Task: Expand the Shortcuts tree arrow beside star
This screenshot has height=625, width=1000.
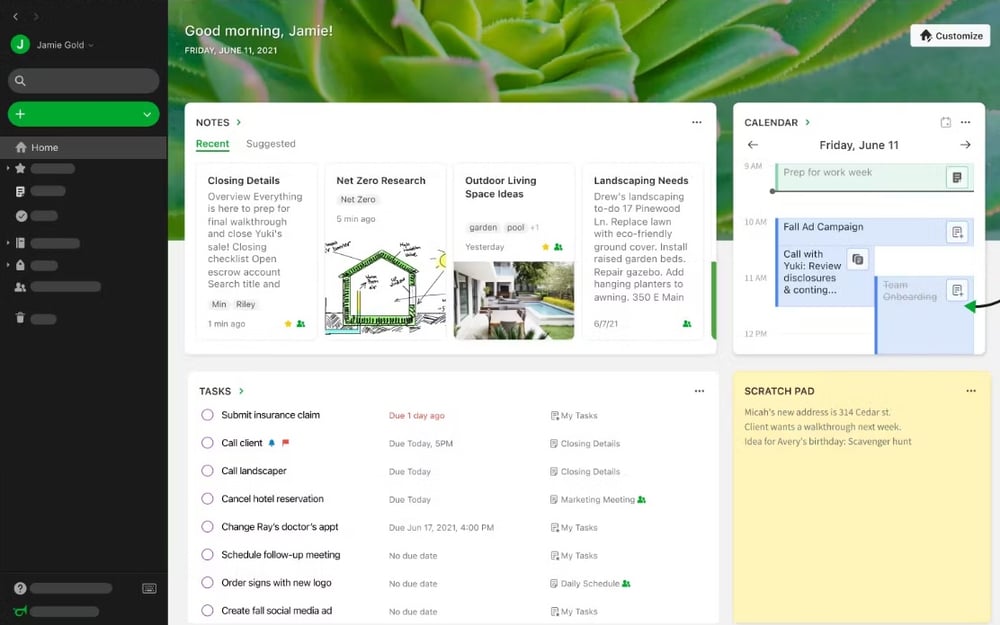Action: coord(8,168)
